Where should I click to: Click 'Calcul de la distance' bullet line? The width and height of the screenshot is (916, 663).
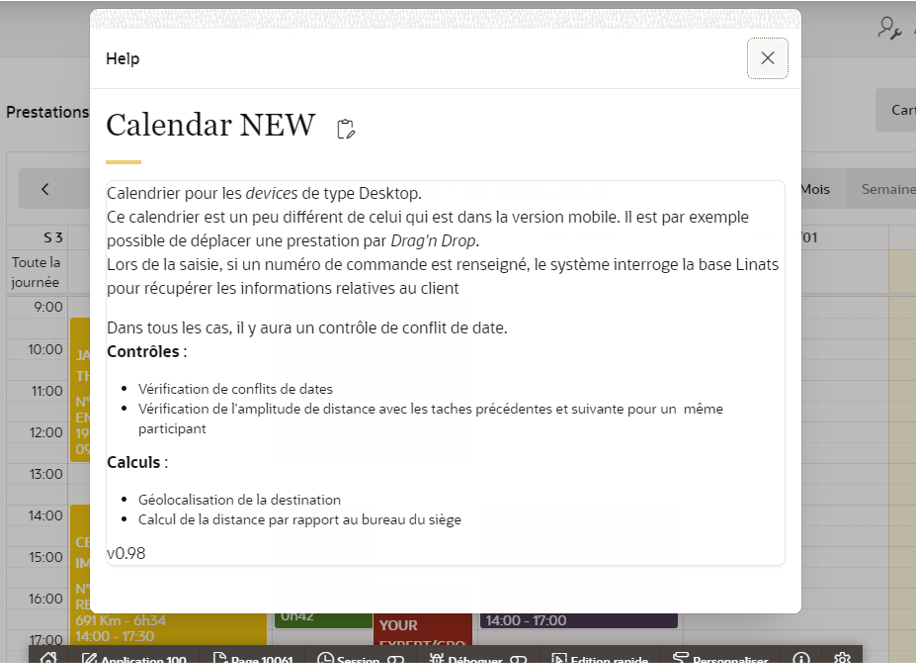300,520
